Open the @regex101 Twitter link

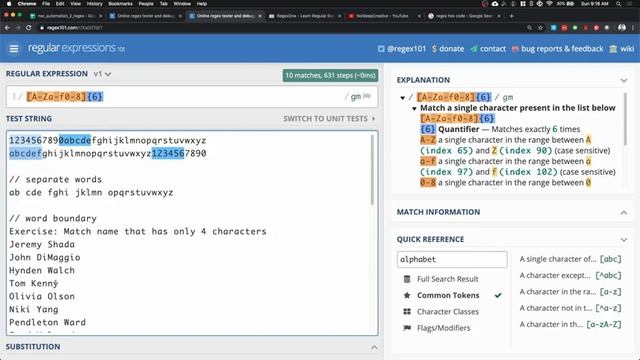[x=402, y=49]
